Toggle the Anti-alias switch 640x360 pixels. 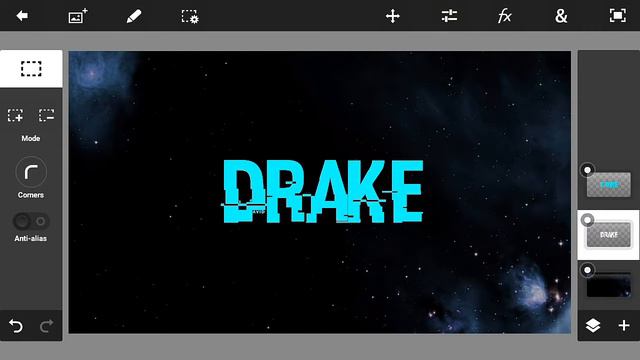(x=31, y=221)
